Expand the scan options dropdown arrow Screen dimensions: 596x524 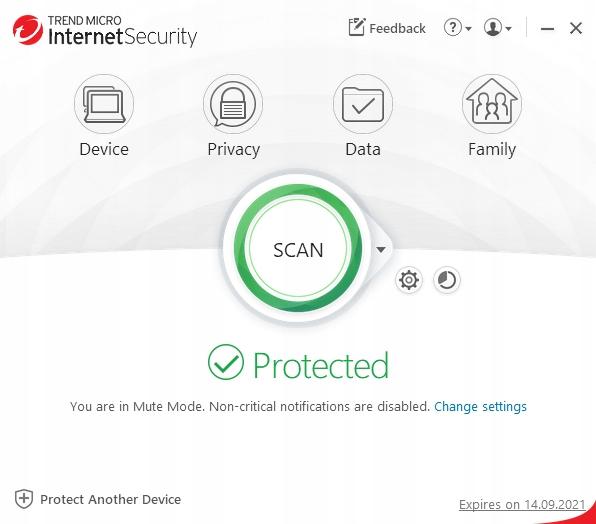380,250
